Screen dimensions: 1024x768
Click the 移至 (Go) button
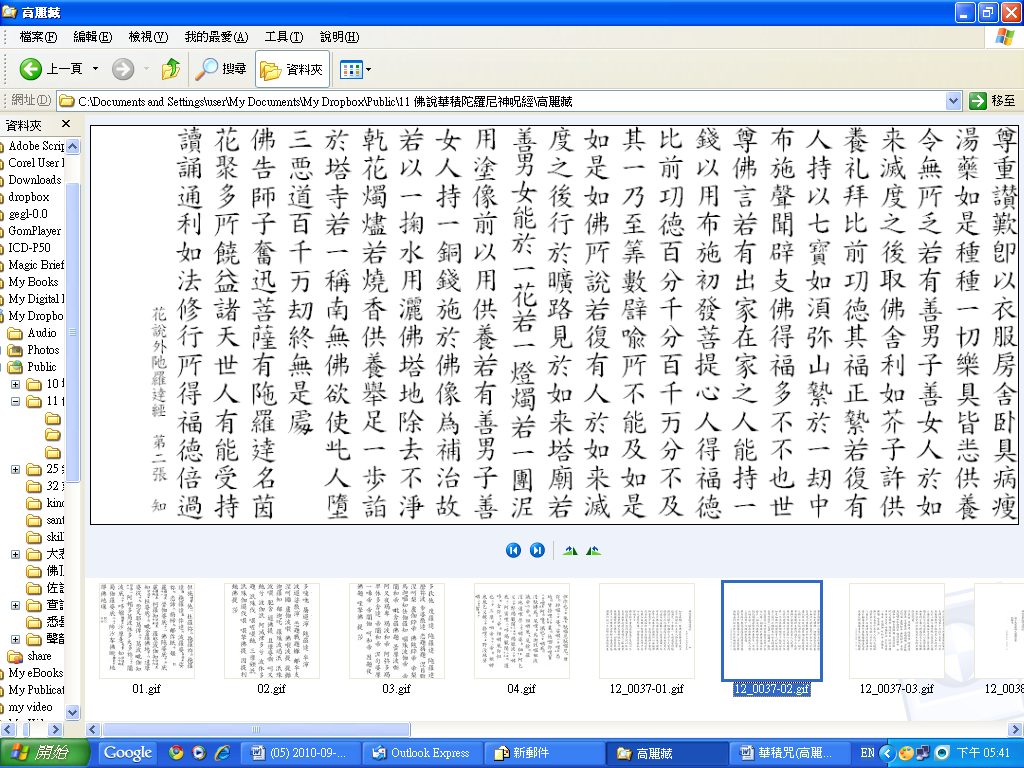pyautogui.click(x=992, y=101)
